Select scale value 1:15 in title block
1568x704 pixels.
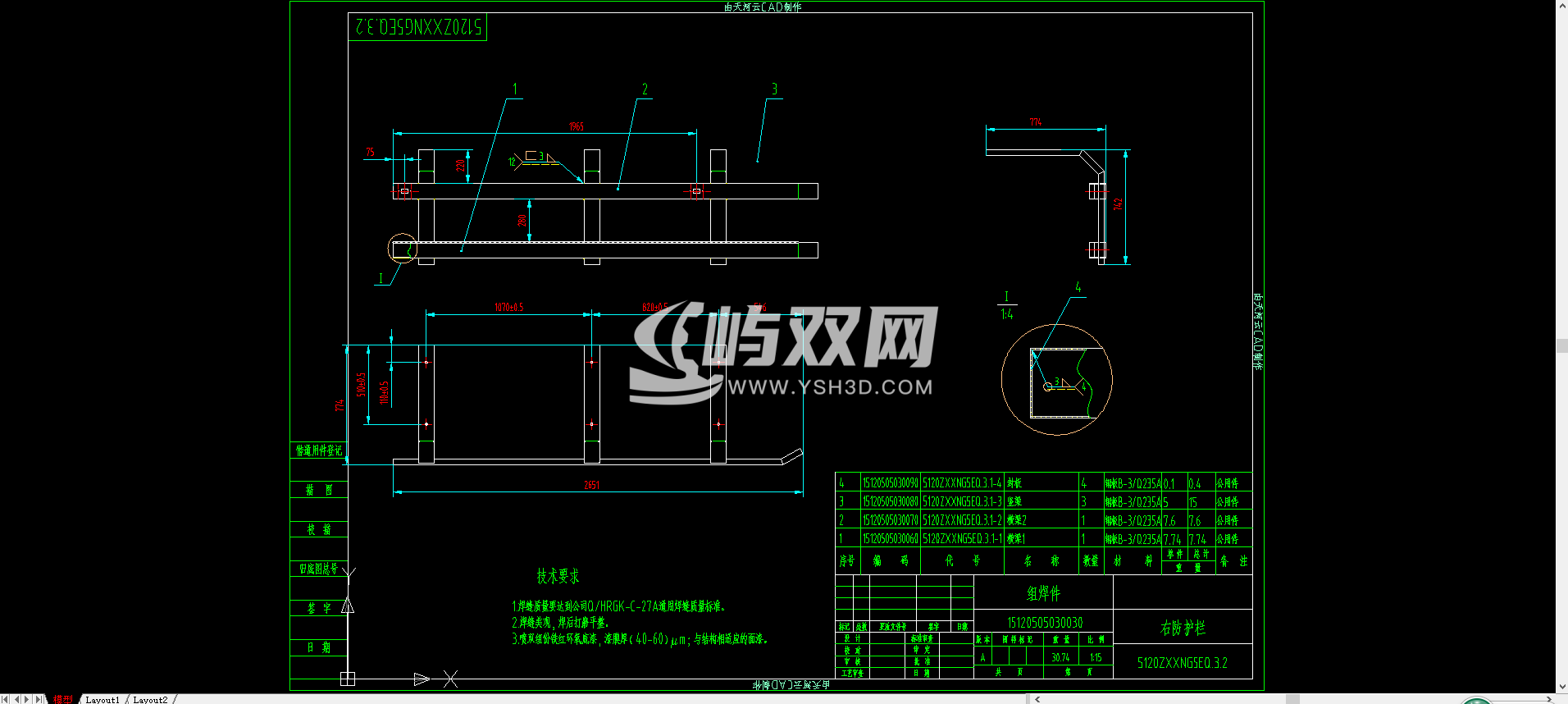tap(1096, 657)
